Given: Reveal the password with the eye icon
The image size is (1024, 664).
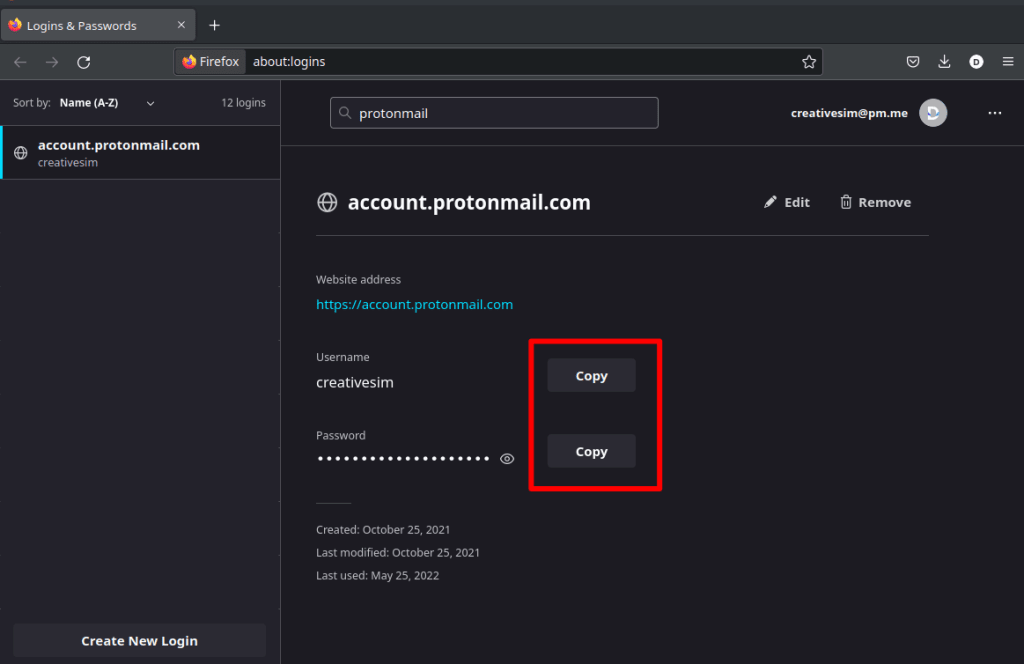Looking at the screenshot, I should point(506,458).
